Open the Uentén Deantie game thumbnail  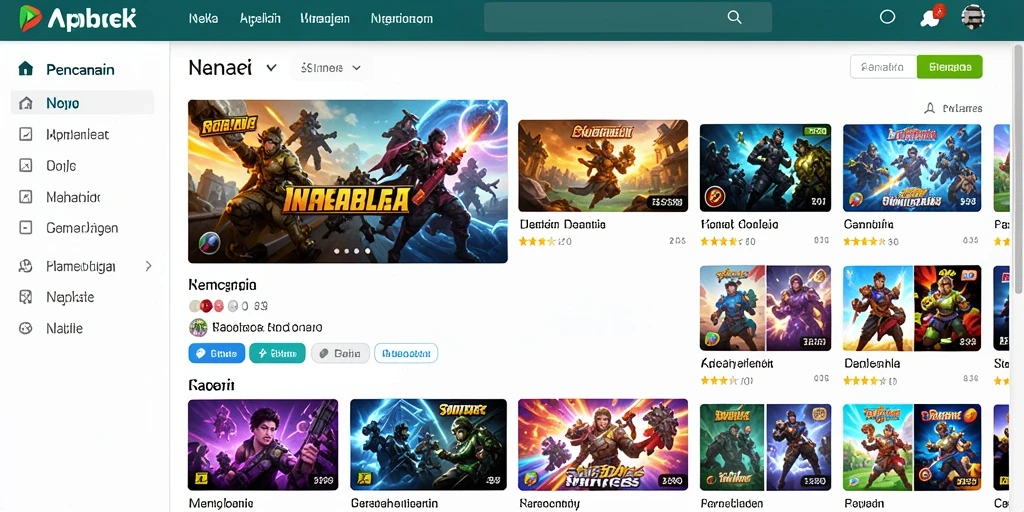pos(603,166)
